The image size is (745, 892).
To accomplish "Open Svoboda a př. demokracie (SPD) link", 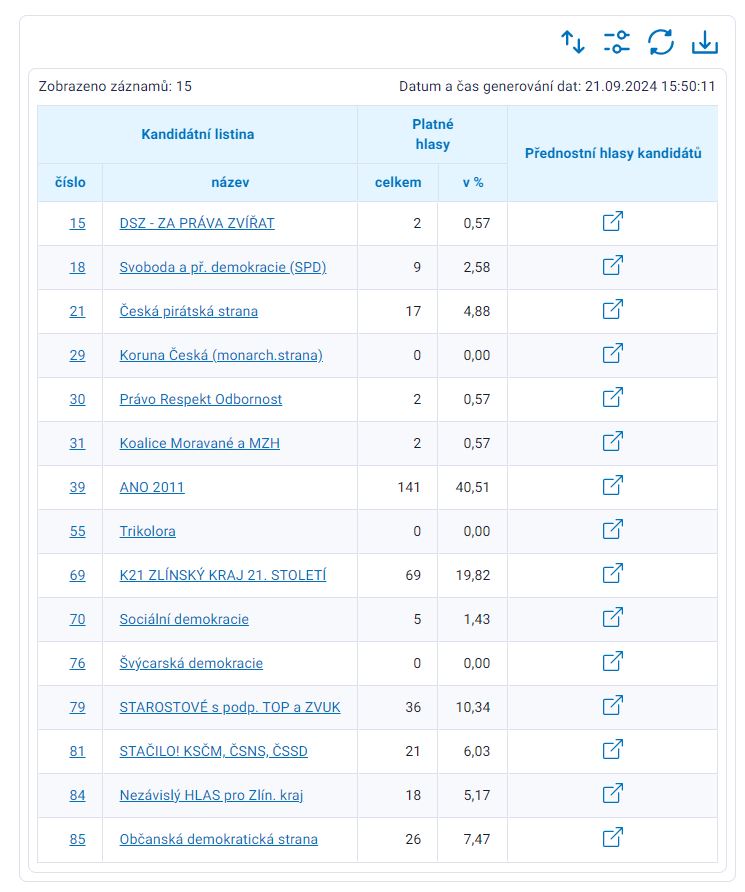I will click(223, 267).
